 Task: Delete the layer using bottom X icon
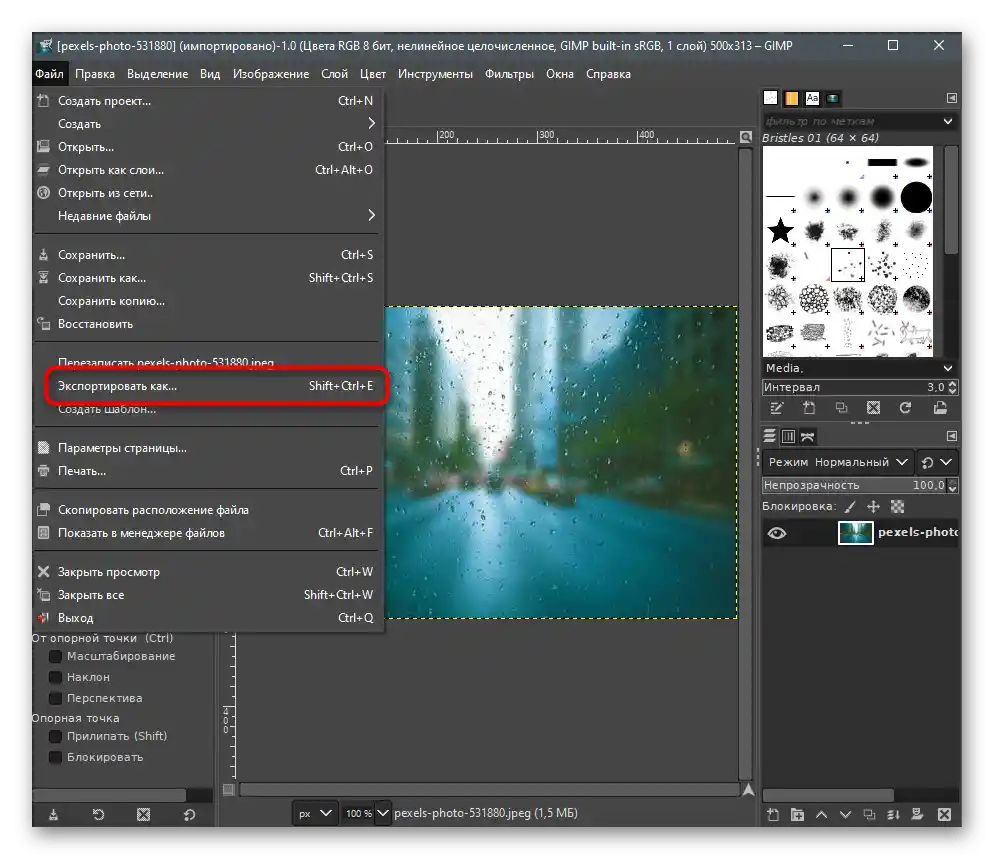(x=944, y=815)
